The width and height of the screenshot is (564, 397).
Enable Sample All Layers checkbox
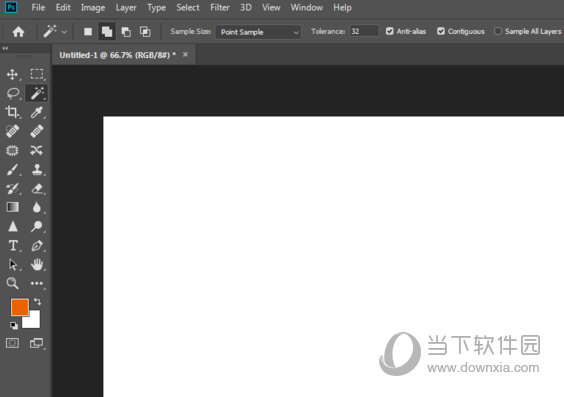[x=498, y=31]
